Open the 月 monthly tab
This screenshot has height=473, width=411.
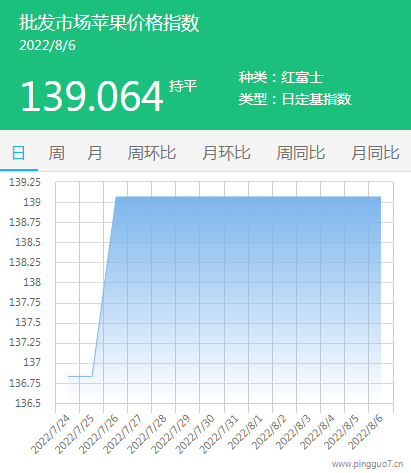pyautogui.click(x=95, y=153)
